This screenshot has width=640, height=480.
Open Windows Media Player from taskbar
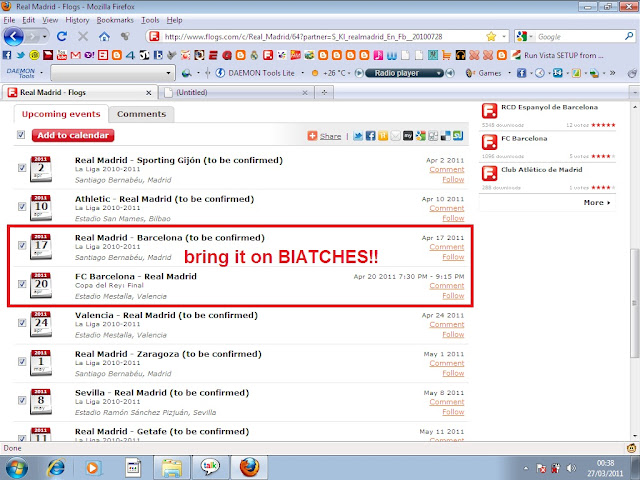[93, 468]
